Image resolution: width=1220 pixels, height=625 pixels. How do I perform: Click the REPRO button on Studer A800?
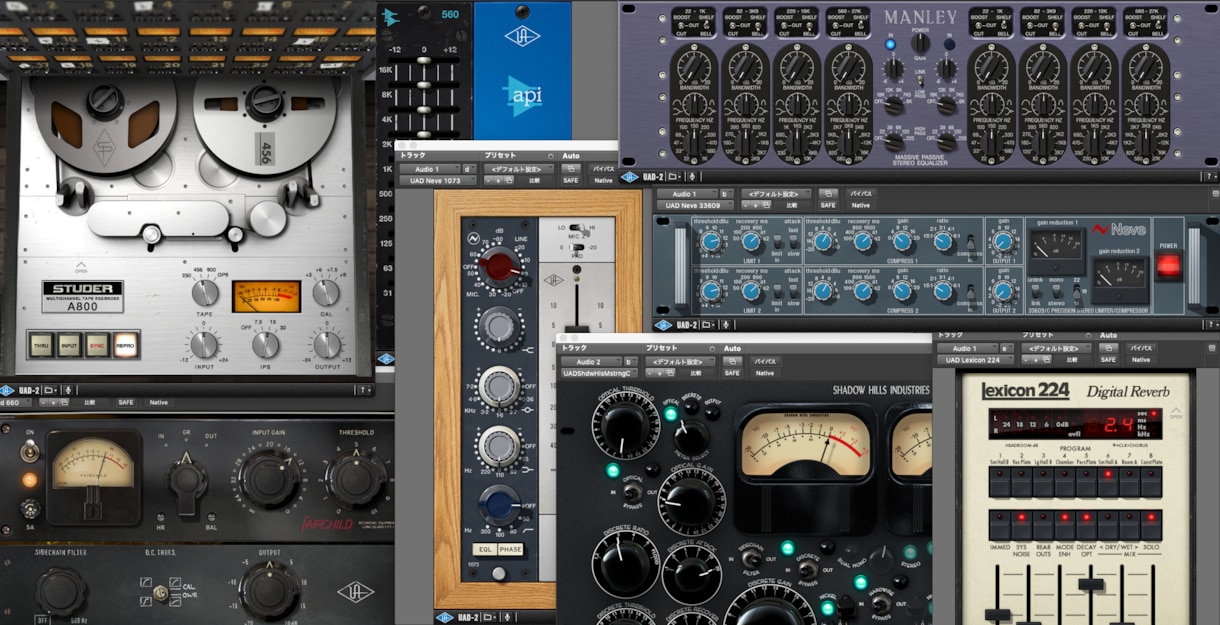(126, 345)
